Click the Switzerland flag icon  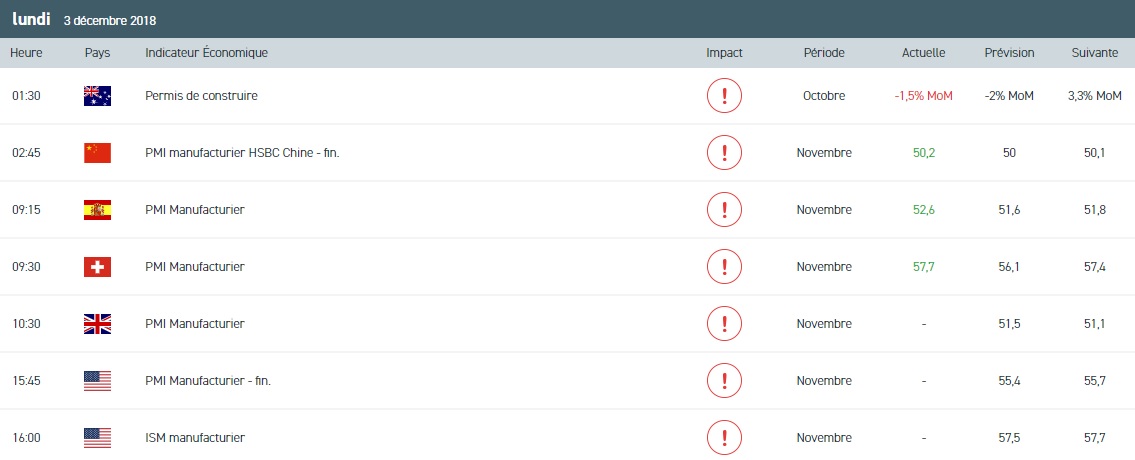click(98, 267)
